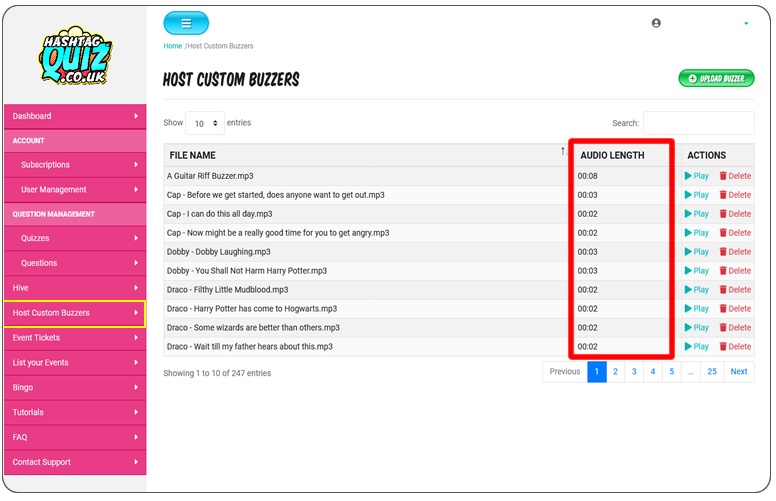Expand the account dropdown caret at top right
The width and height of the screenshot is (776, 501).
point(746,23)
